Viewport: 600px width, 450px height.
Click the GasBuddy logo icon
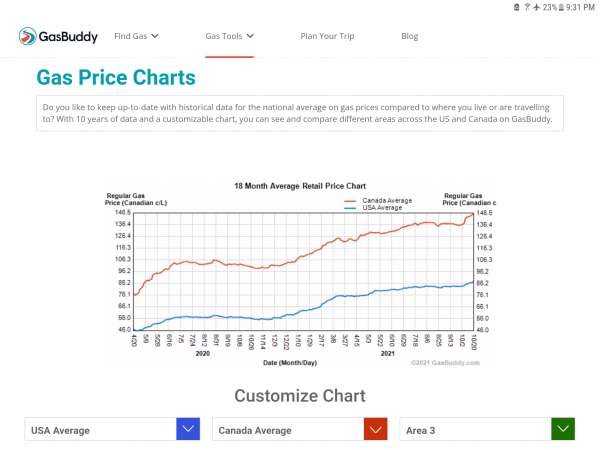tap(29, 37)
